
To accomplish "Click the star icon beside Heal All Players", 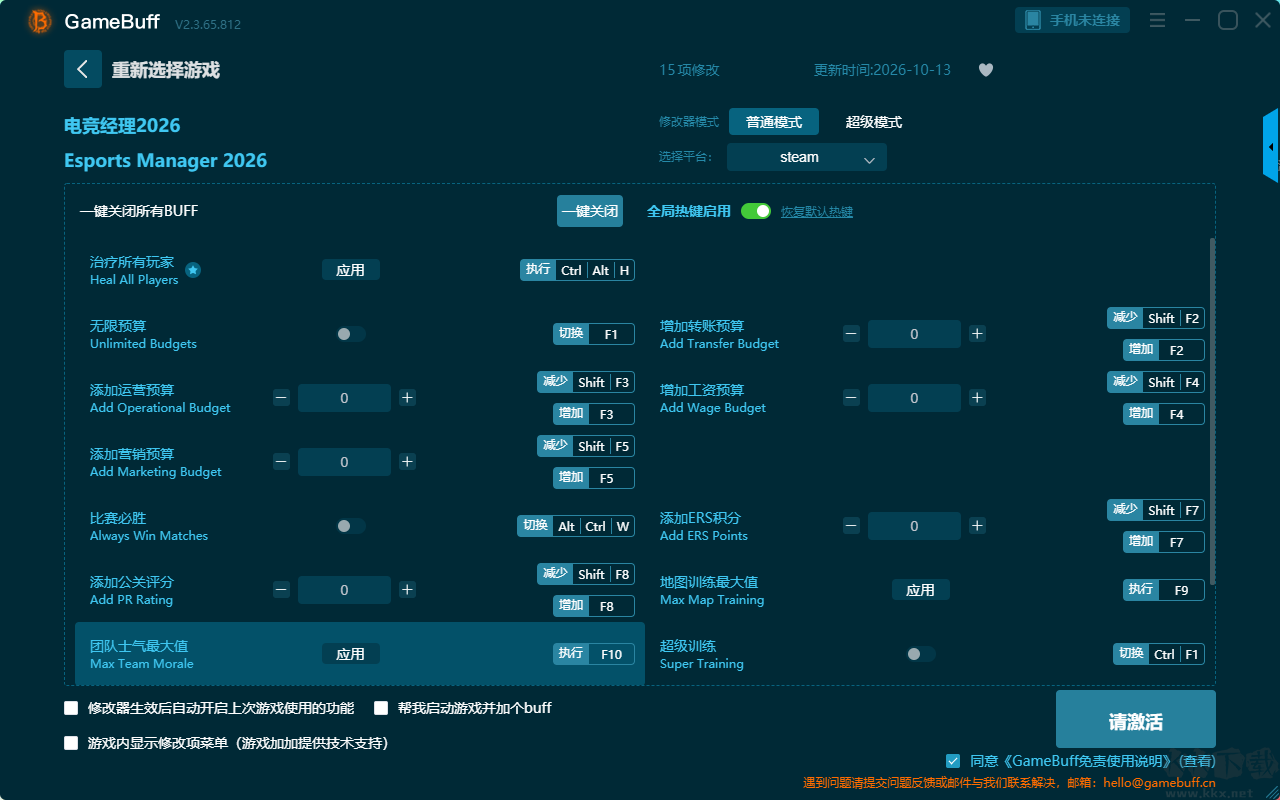I will point(193,270).
